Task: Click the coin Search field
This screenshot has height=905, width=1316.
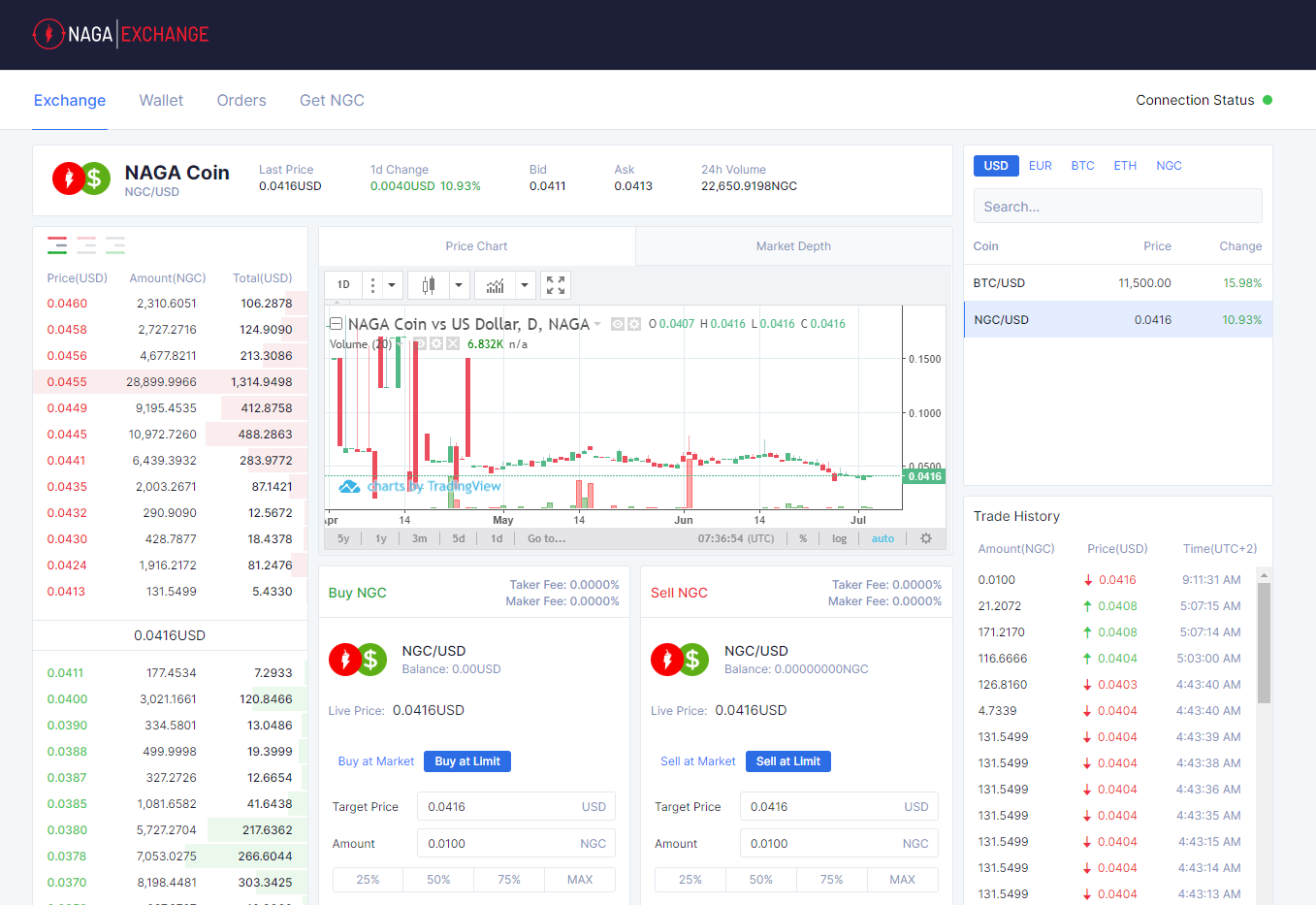Action: (1118, 207)
